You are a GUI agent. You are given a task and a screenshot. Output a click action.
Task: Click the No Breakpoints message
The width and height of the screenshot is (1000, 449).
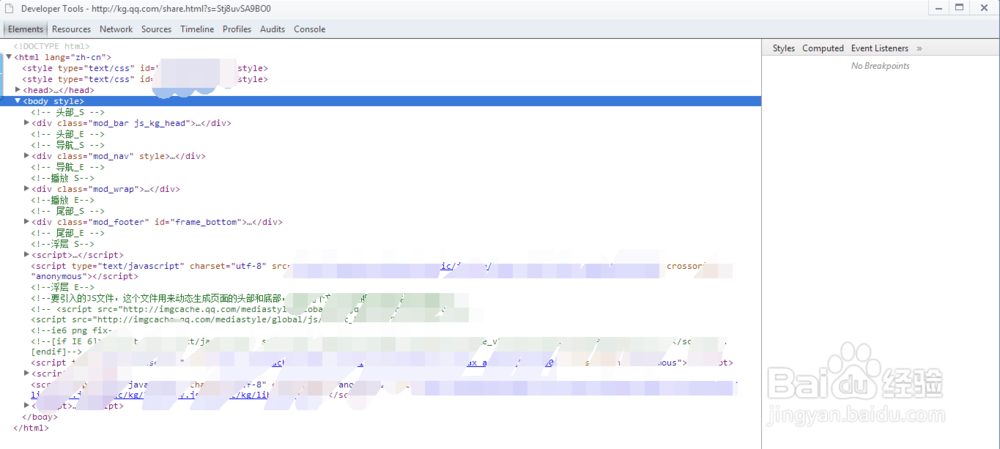[880, 66]
